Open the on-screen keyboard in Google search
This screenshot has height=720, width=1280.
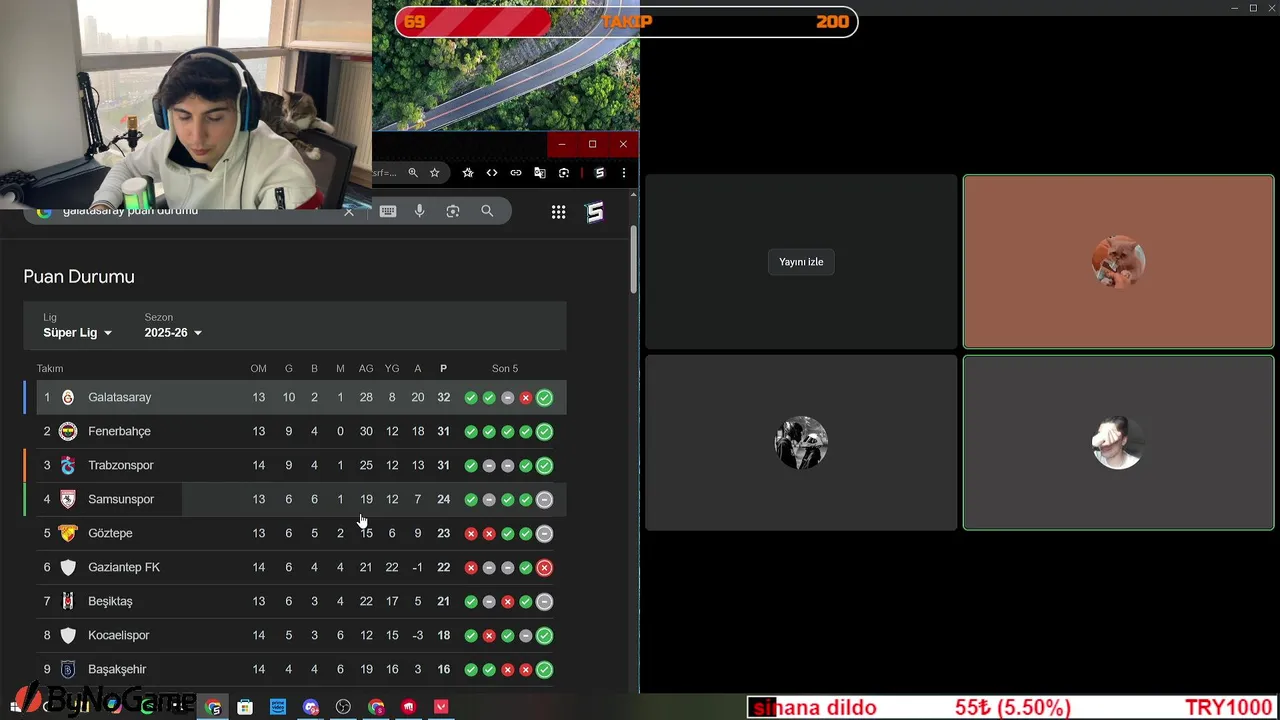pos(388,211)
